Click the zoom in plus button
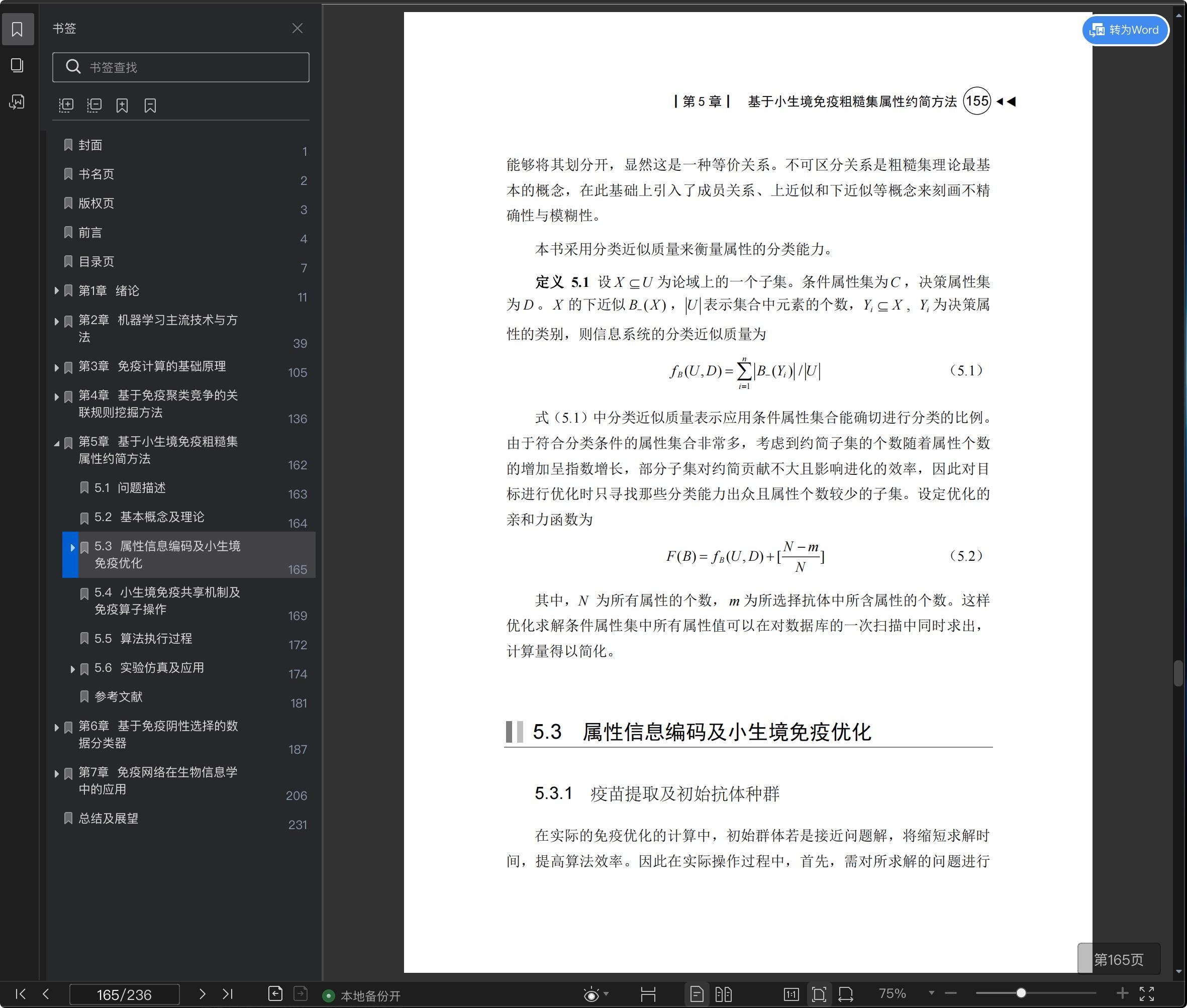1187x1008 pixels. [x=1122, y=993]
